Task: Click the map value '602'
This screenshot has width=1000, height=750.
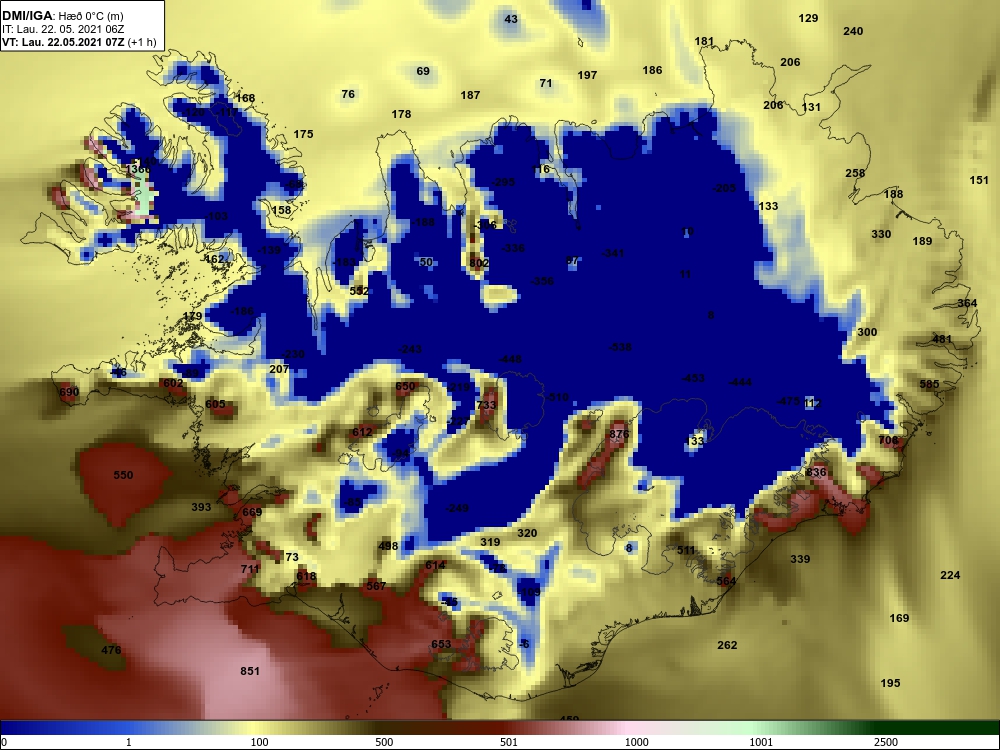Action: (173, 383)
